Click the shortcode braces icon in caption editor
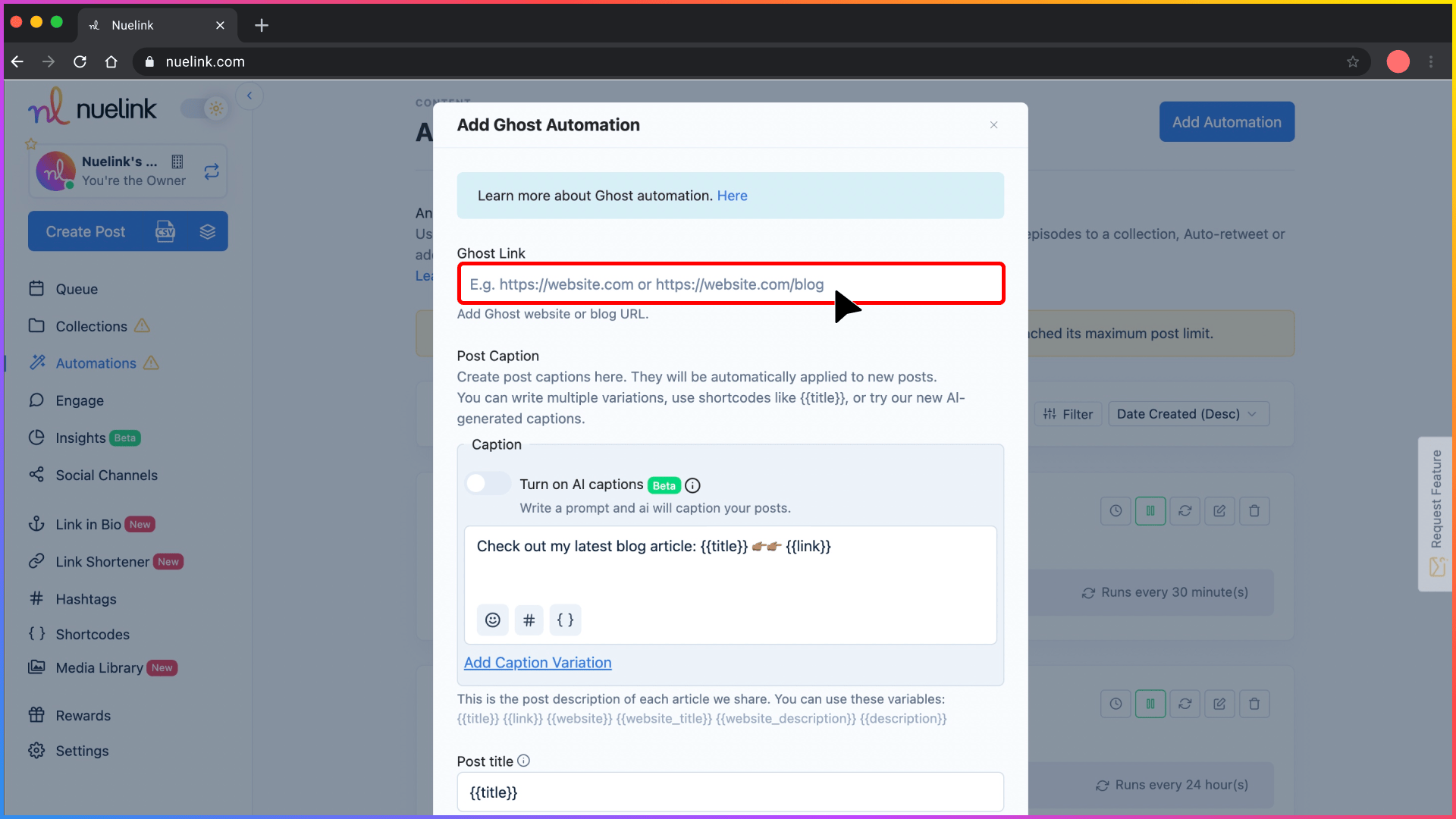 566,620
